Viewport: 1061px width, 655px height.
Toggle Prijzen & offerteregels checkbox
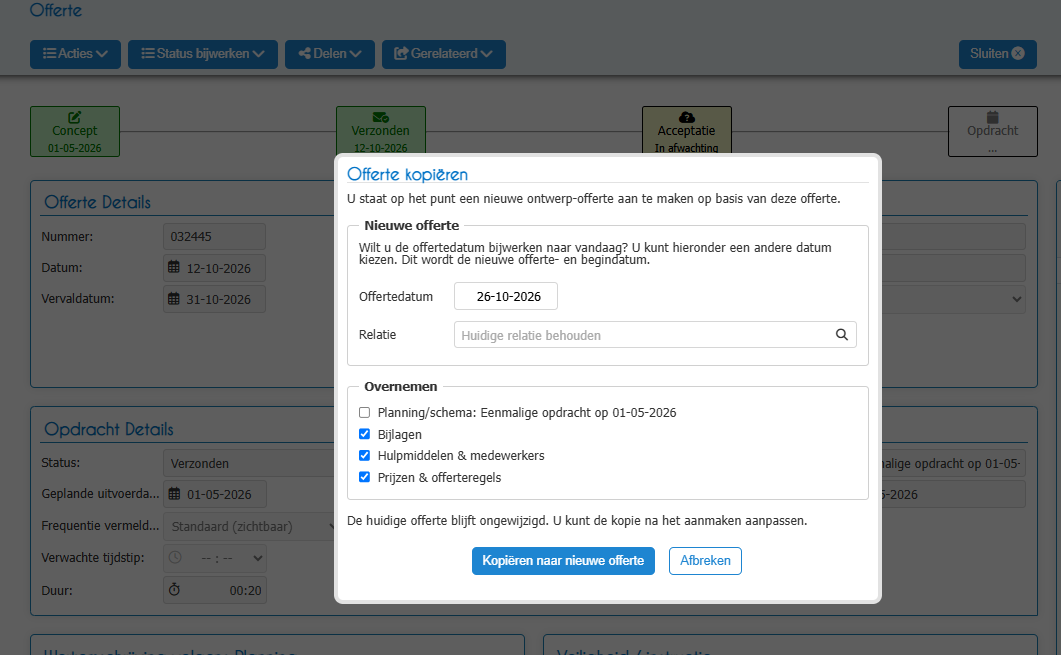pos(365,477)
